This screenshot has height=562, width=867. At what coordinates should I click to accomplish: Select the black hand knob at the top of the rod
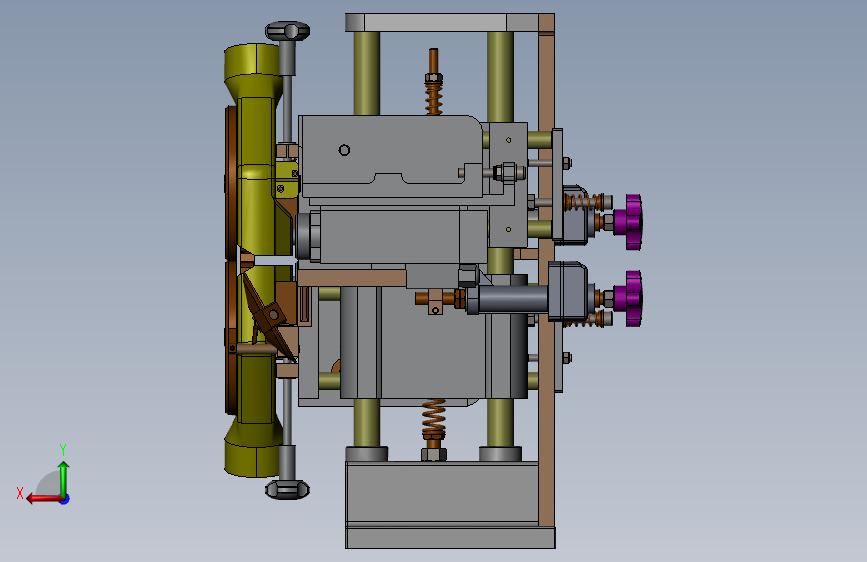(288, 31)
